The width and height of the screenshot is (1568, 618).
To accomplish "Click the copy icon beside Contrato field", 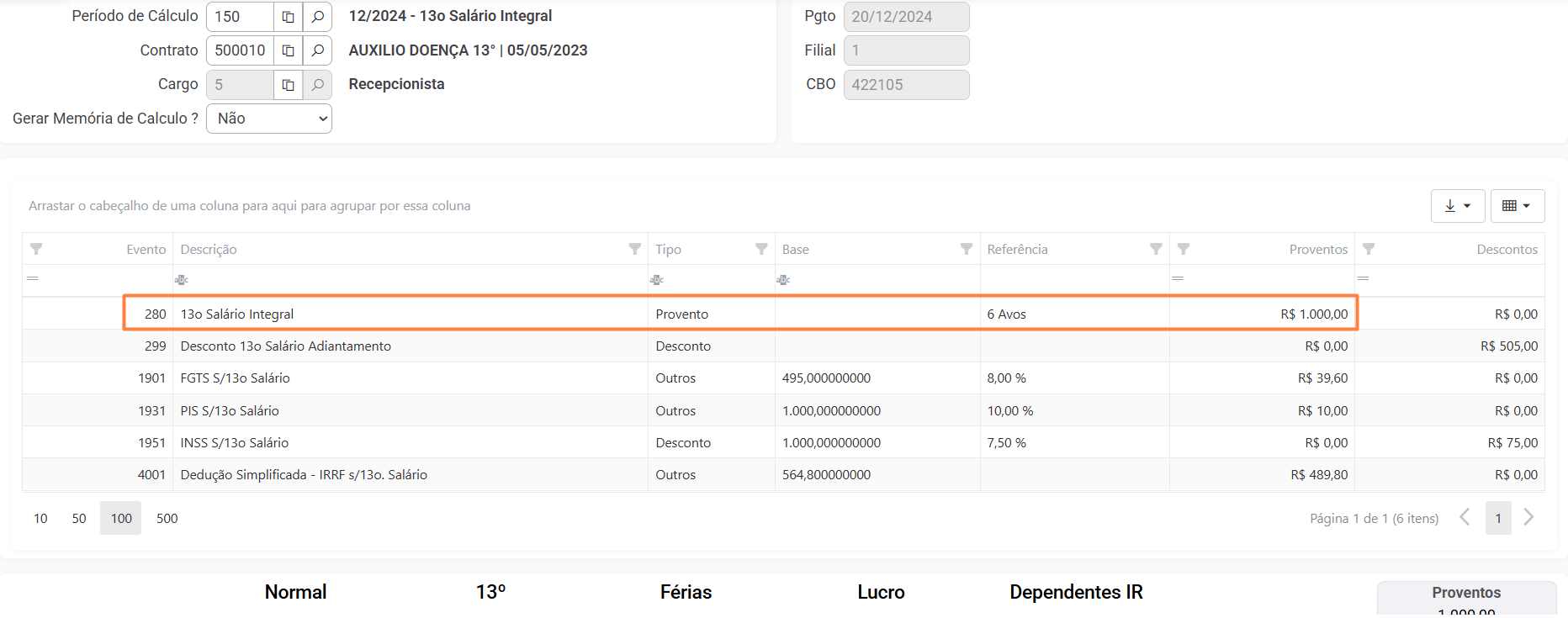I will click(288, 50).
